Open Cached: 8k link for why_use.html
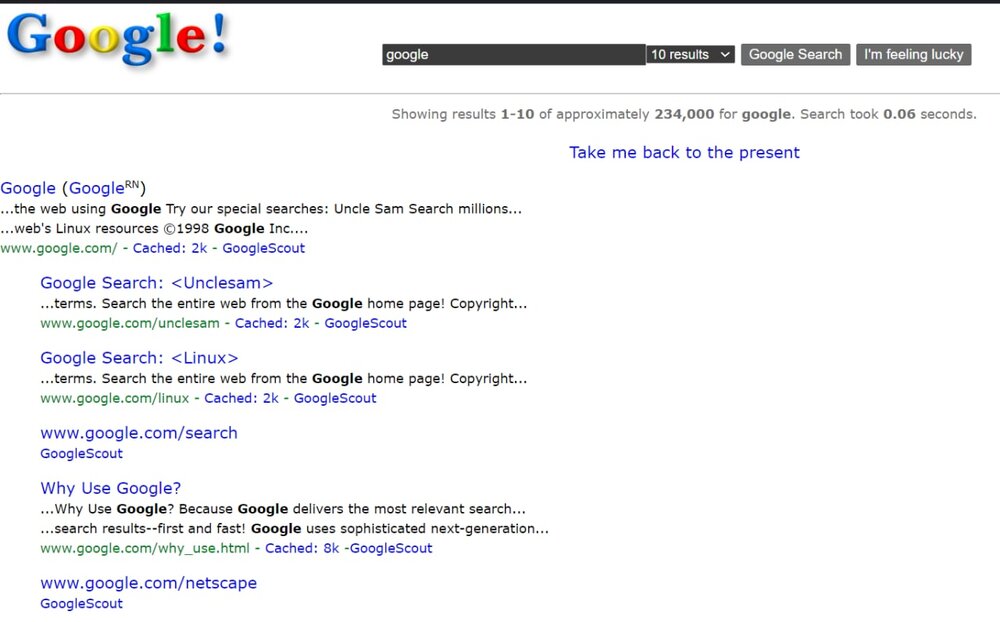Viewport: 1000px width, 622px height. [x=302, y=548]
